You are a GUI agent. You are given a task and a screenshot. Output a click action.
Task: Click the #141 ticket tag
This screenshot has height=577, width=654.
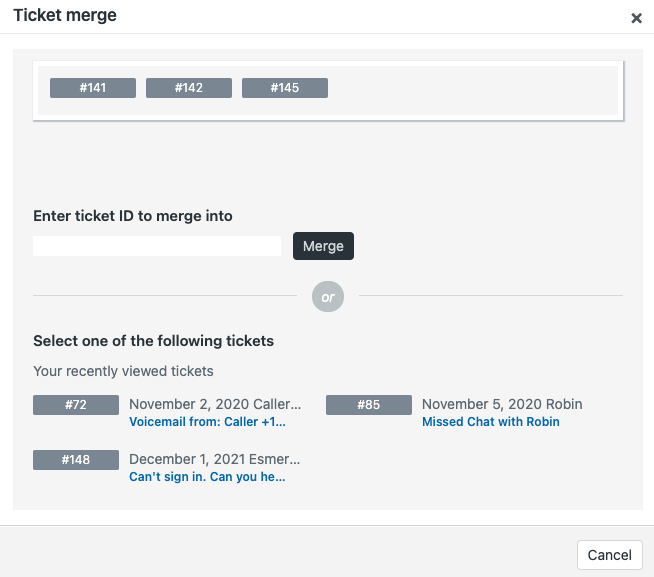[x=93, y=88]
